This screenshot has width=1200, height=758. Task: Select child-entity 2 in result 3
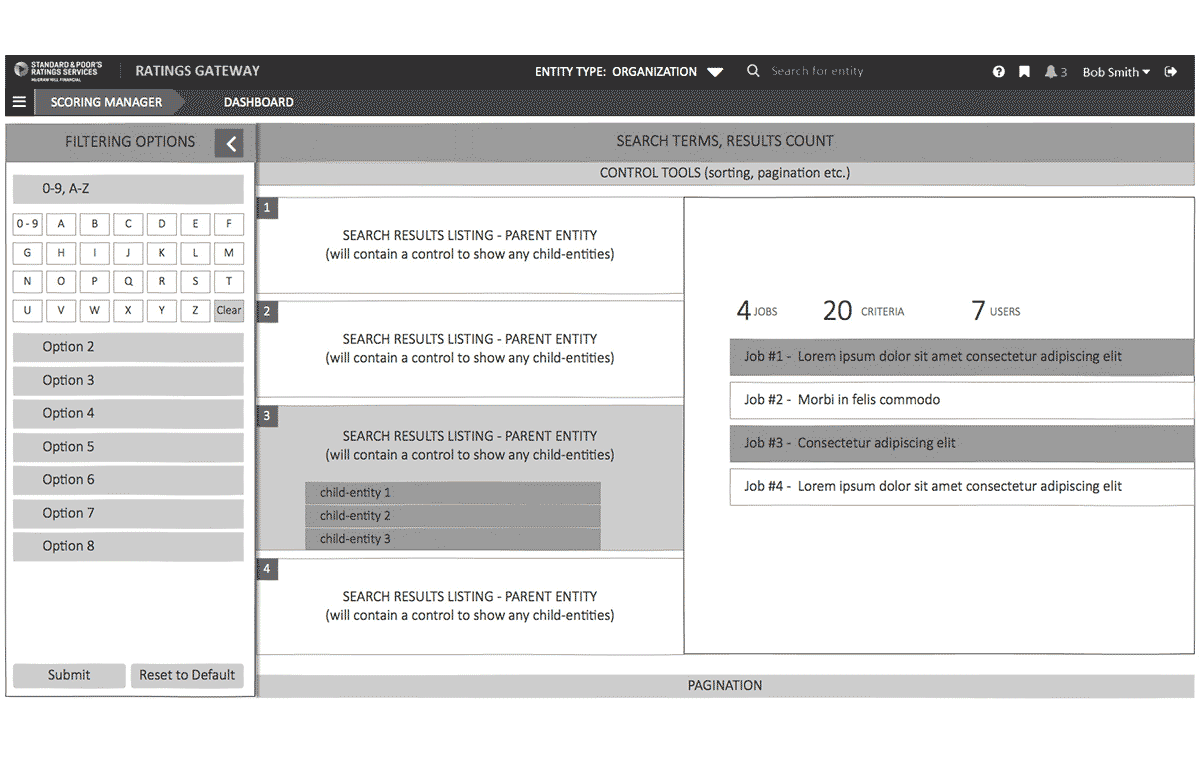click(452, 516)
